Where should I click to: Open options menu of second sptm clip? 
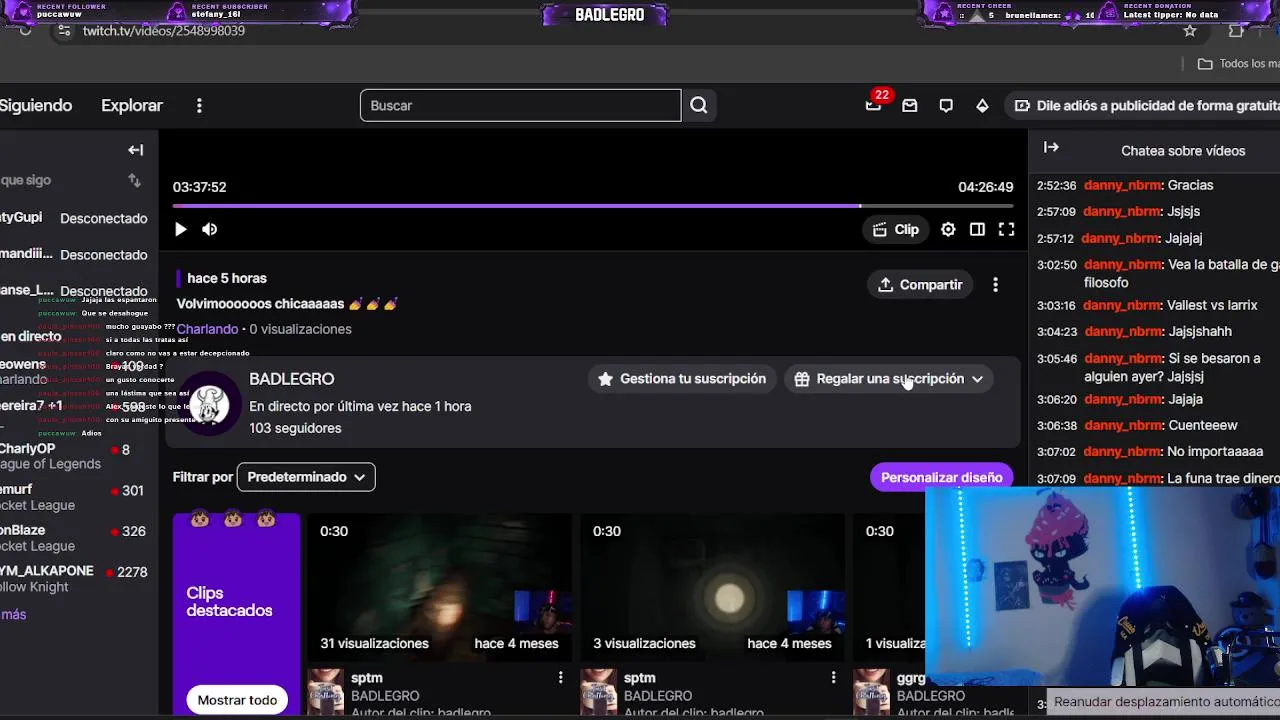(833, 678)
